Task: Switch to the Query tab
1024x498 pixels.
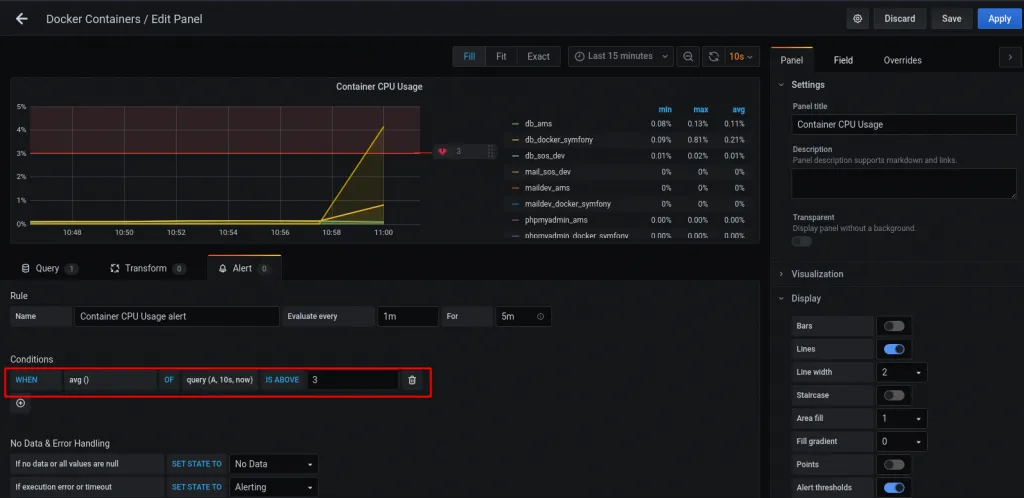Action: pos(49,268)
